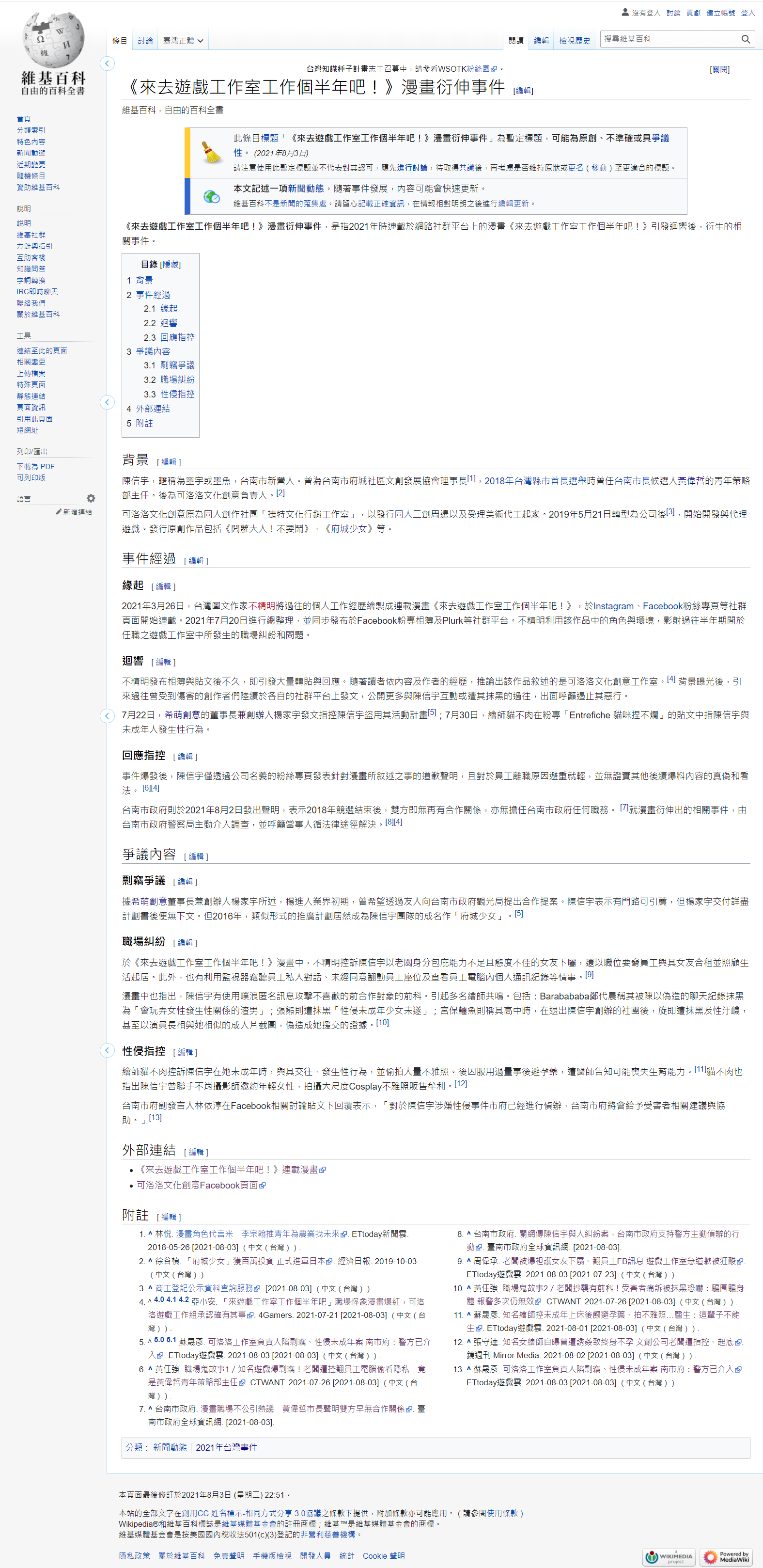Click round arrow button beside table of contents
The width and height of the screenshot is (763, 1568).
(x=107, y=402)
